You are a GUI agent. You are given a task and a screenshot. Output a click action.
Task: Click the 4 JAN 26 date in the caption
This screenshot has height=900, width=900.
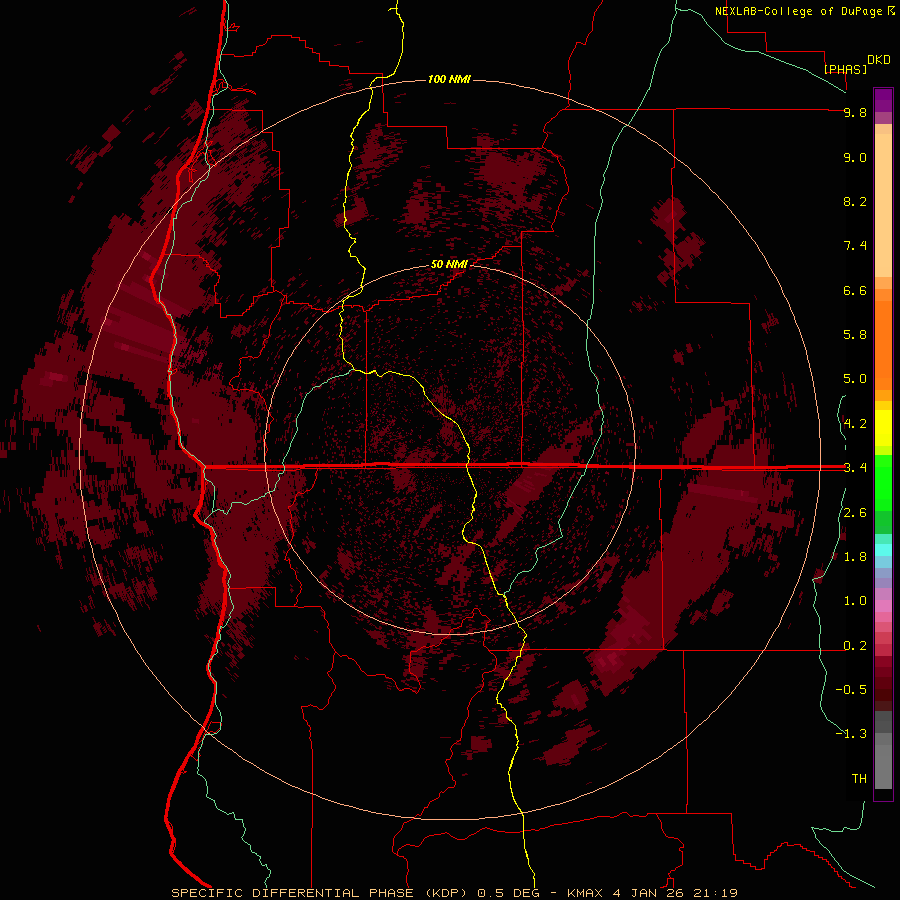(651, 893)
